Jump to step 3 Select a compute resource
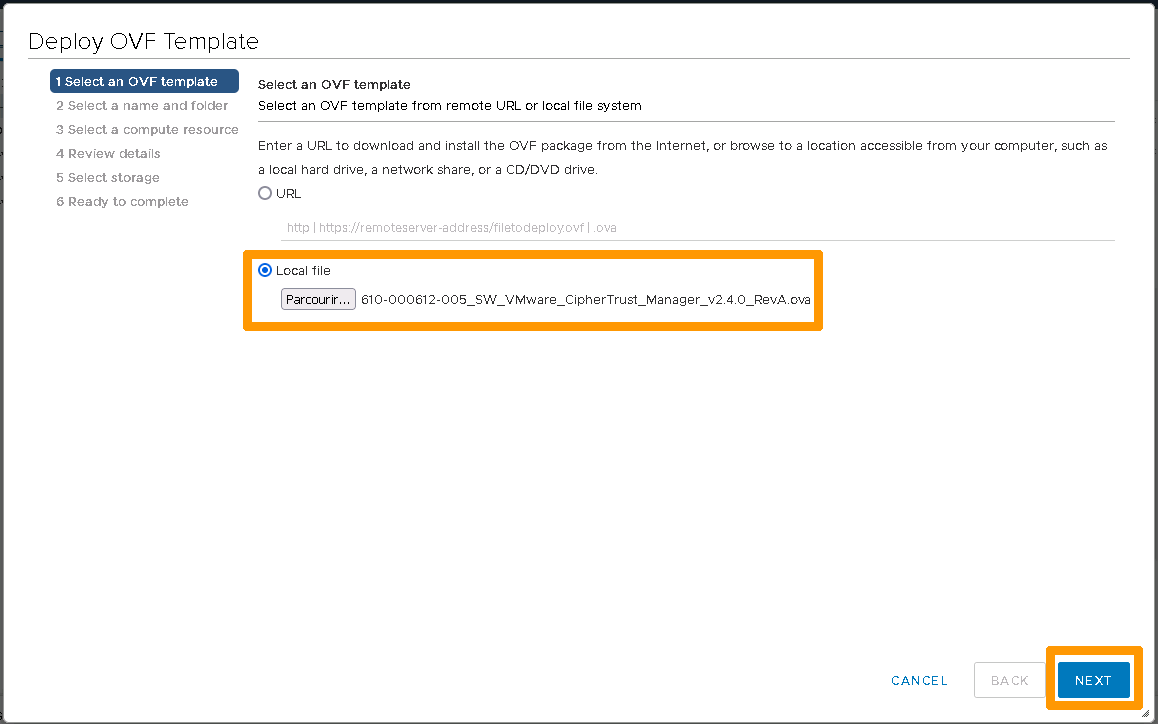The height and width of the screenshot is (724, 1158). coord(147,130)
